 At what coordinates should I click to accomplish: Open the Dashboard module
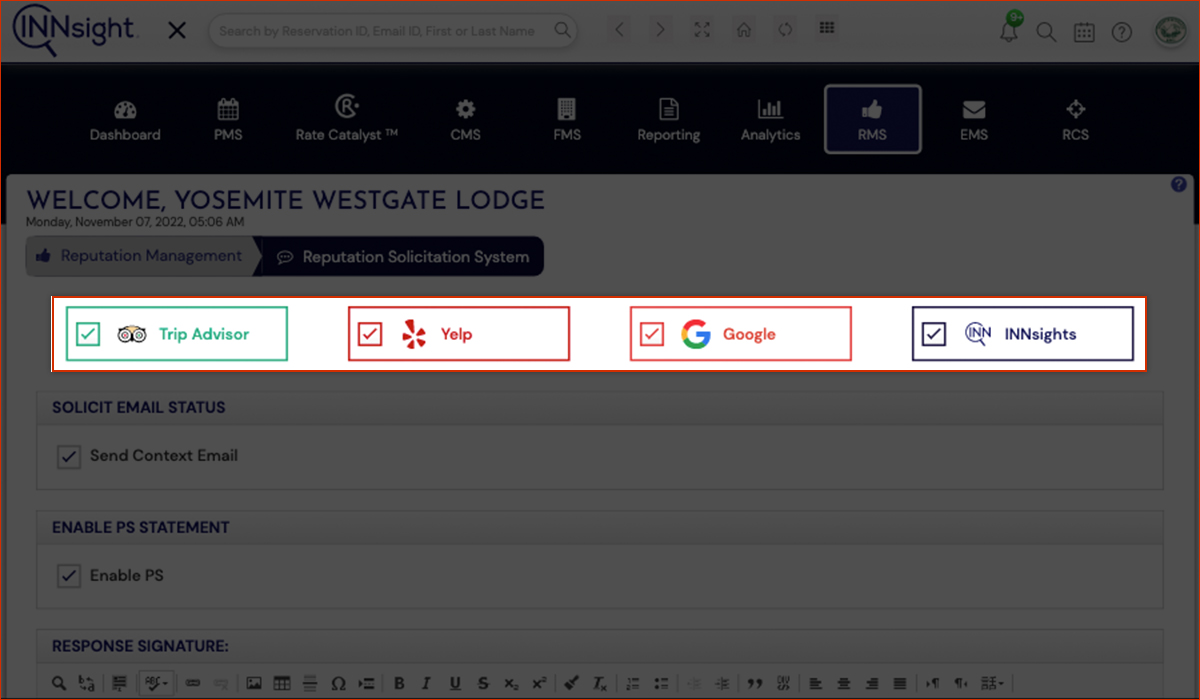[x=125, y=120]
